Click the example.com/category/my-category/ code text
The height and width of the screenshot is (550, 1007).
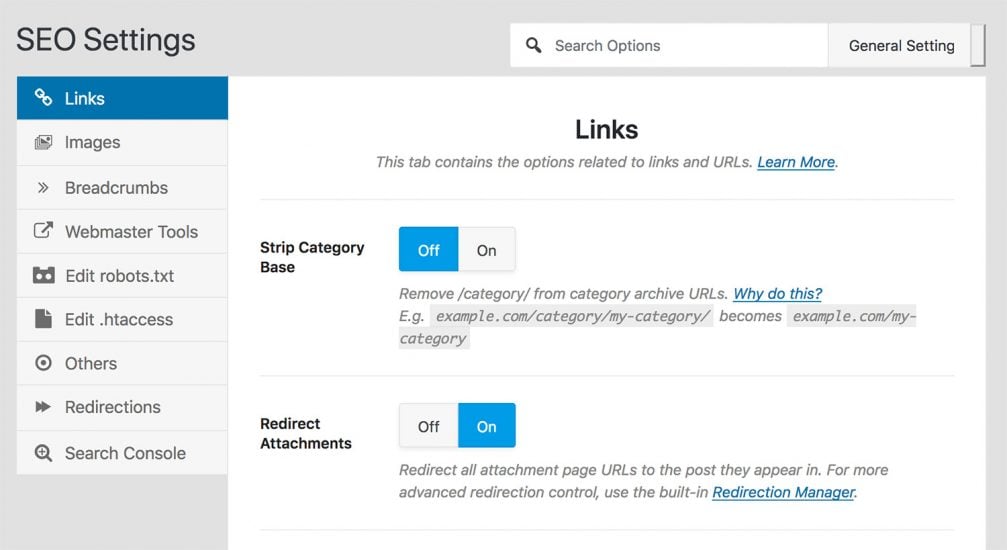pyautogui.click(x=572, y=316)
